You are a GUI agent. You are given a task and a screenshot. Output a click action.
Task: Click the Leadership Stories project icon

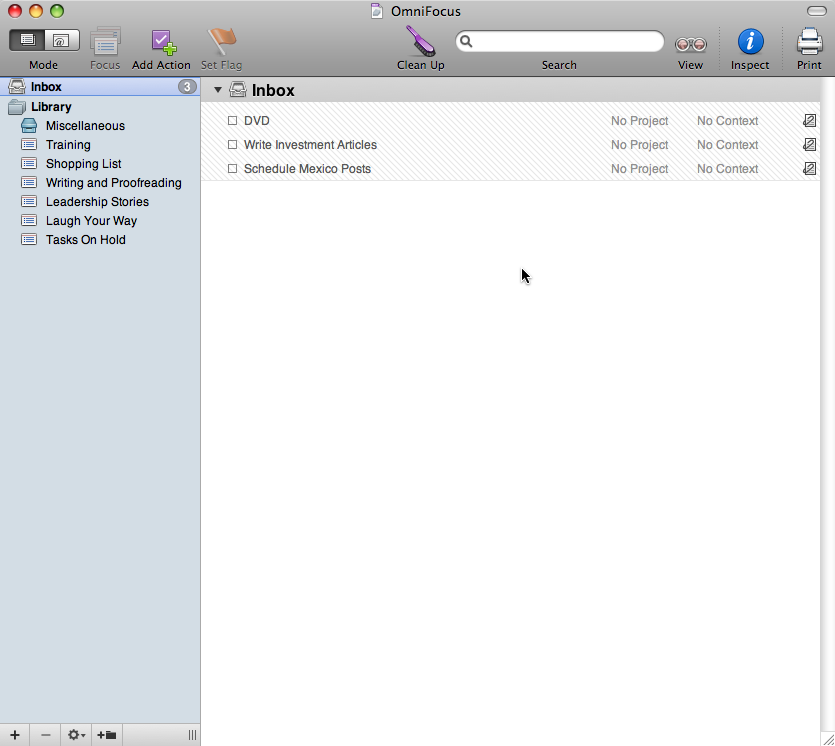click(x=29, y=201)
